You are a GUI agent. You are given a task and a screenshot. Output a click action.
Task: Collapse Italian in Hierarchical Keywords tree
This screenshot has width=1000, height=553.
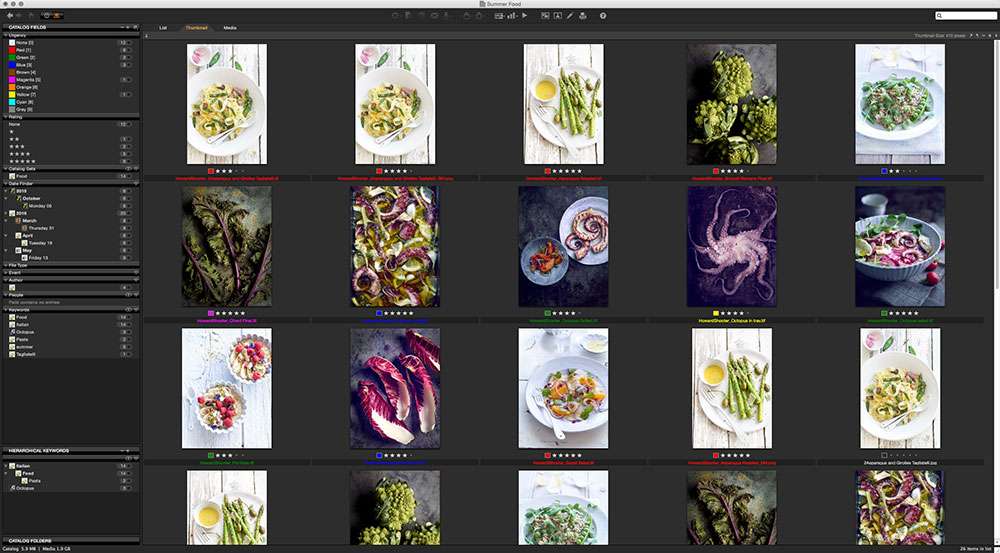(x=5, y=466)
